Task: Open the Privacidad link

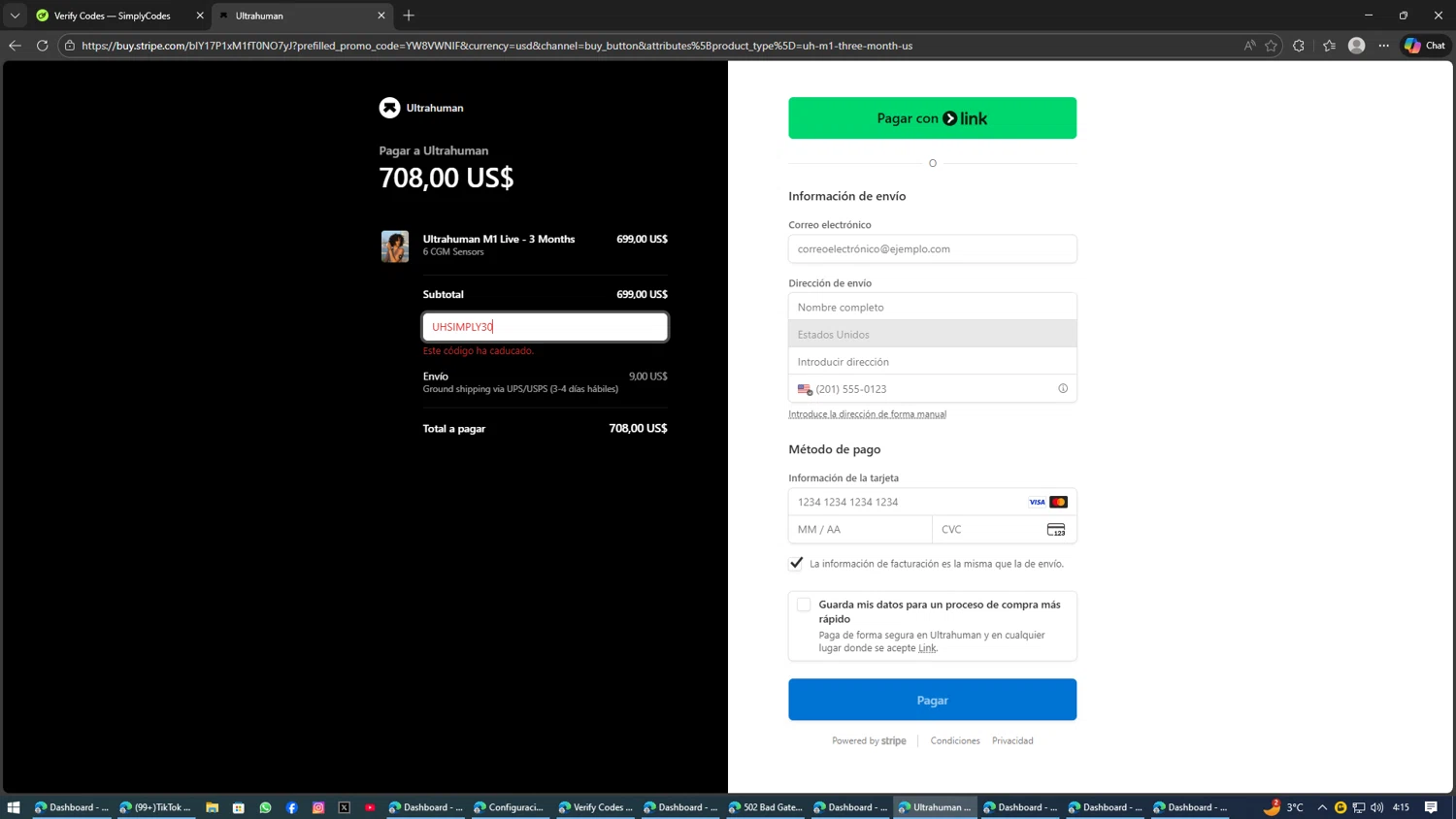Action: tap(1012, 740)
